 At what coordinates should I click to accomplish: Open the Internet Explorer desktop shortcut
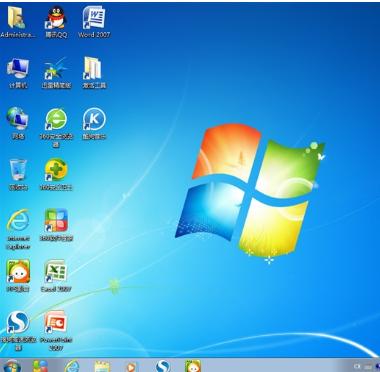(18, 229)
